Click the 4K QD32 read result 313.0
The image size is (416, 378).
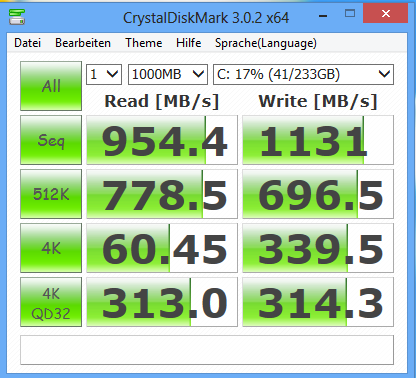click(x=162, y=302)
